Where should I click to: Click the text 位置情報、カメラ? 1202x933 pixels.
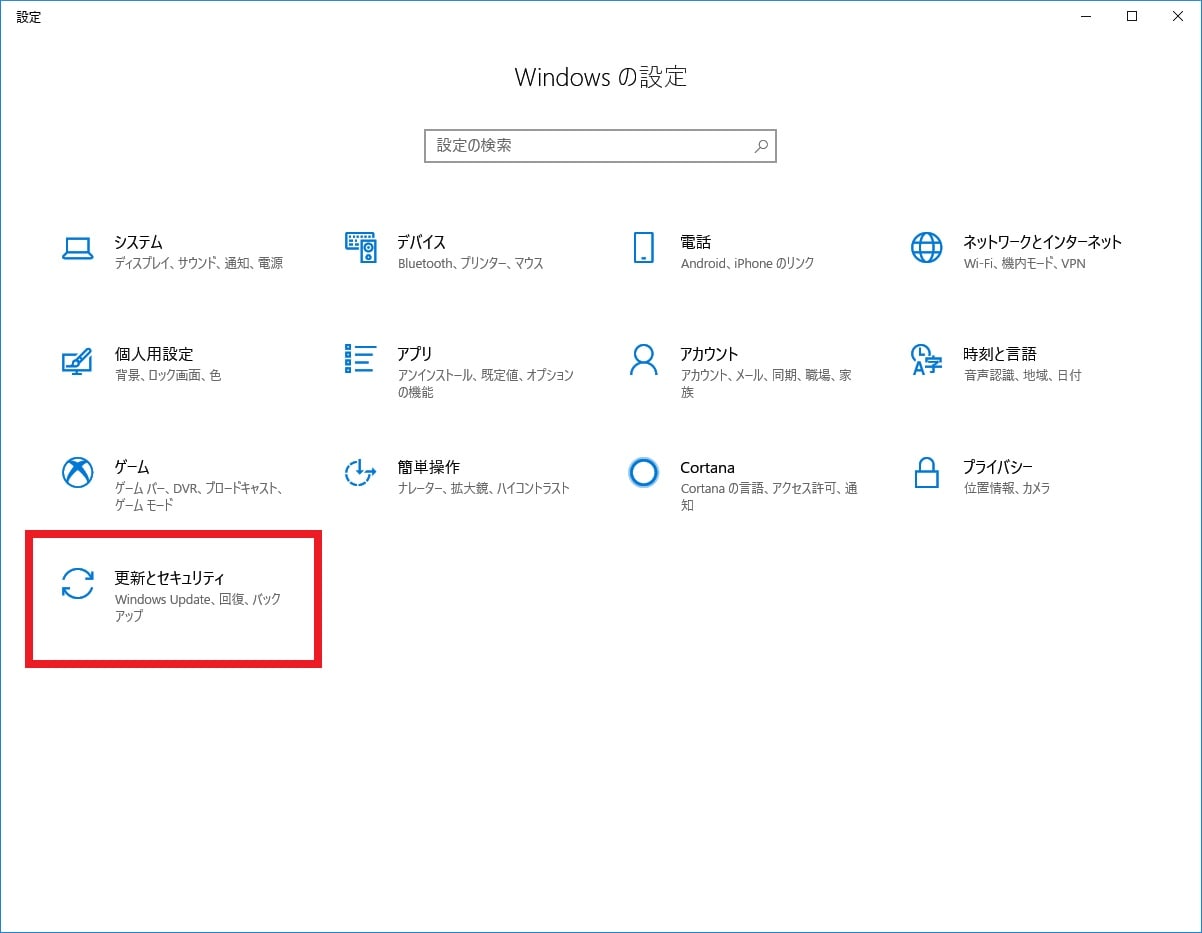pyautogui.click(x=1006, y=489)
